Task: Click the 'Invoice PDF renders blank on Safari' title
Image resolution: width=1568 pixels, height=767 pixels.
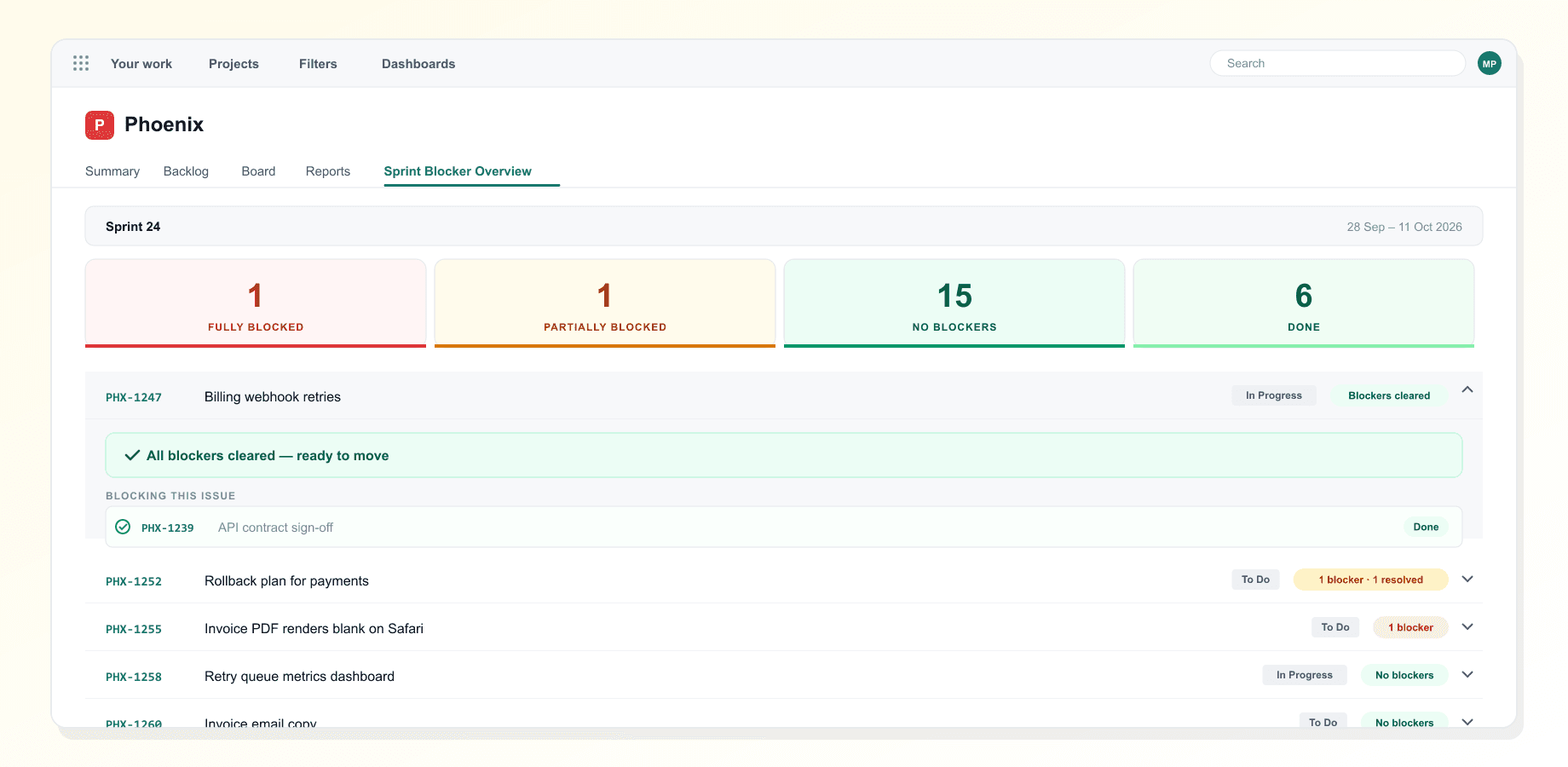Action: coord(314,628)
